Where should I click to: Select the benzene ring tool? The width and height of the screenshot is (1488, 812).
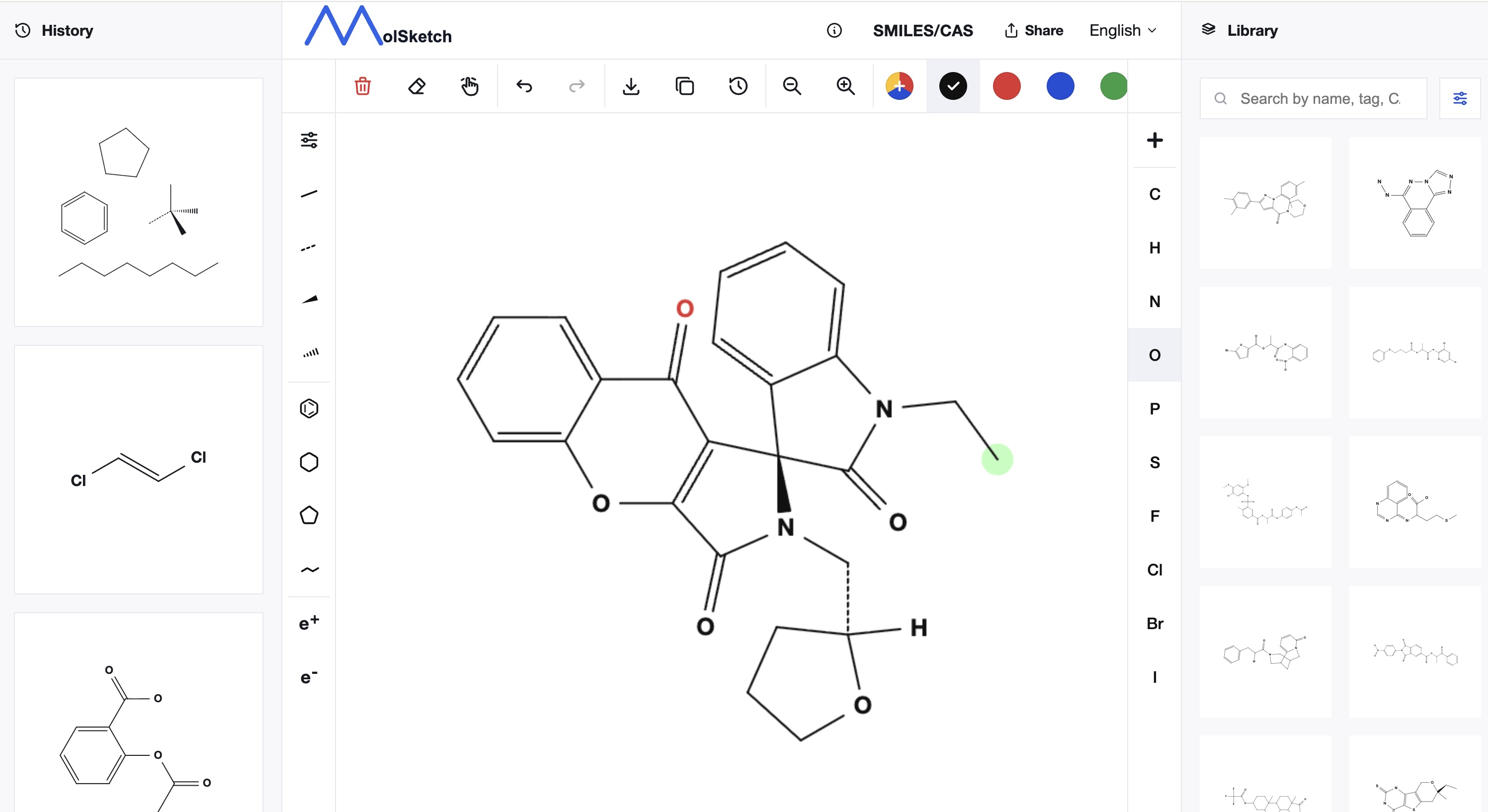click(x=309, y=408)
